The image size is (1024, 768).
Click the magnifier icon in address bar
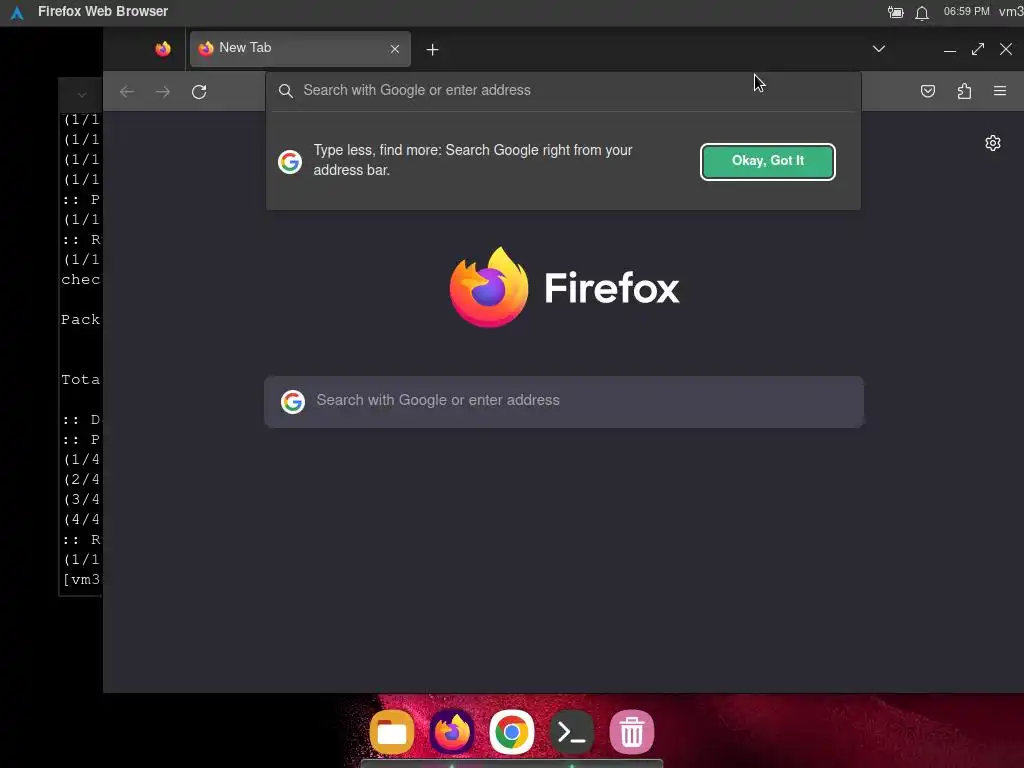click(285, 91)
